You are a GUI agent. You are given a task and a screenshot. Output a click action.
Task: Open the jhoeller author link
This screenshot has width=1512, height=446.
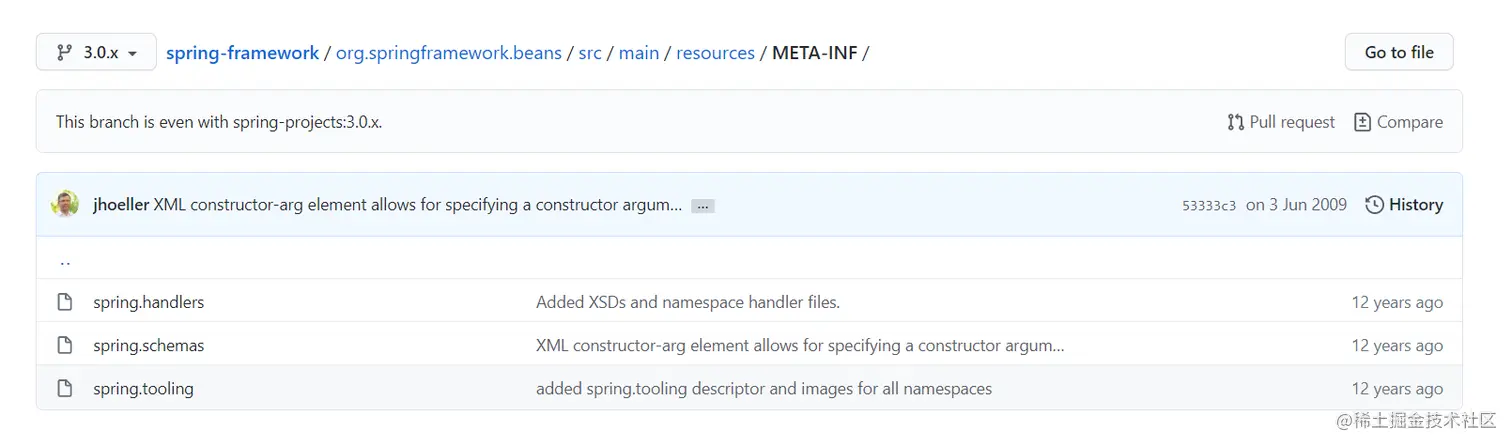tap(121, 205)
